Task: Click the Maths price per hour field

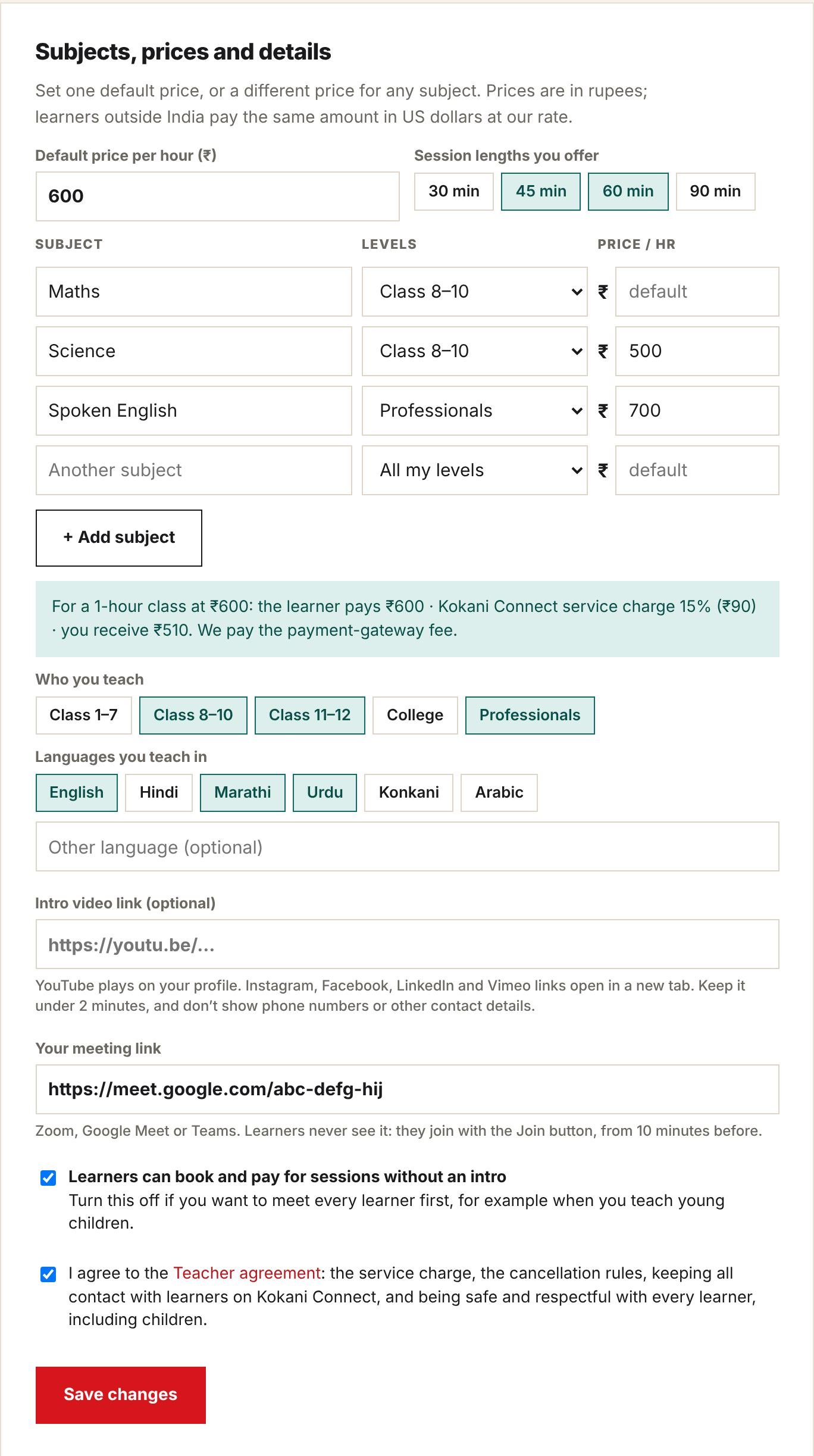Action: click(697, 292)
